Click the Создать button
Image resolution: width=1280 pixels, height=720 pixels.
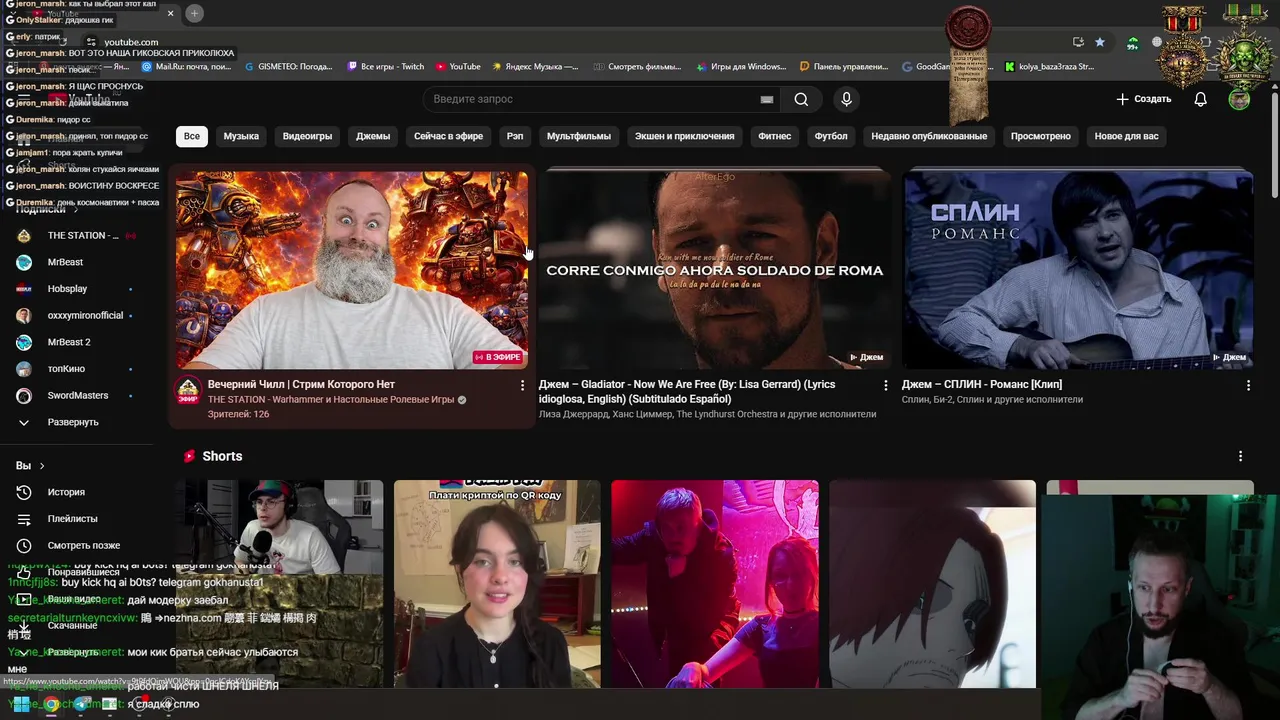point(1144,99)
